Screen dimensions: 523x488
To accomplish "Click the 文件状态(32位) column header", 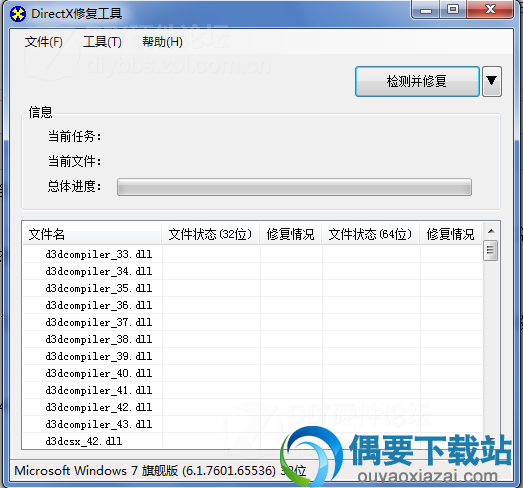I will point(210,234).
